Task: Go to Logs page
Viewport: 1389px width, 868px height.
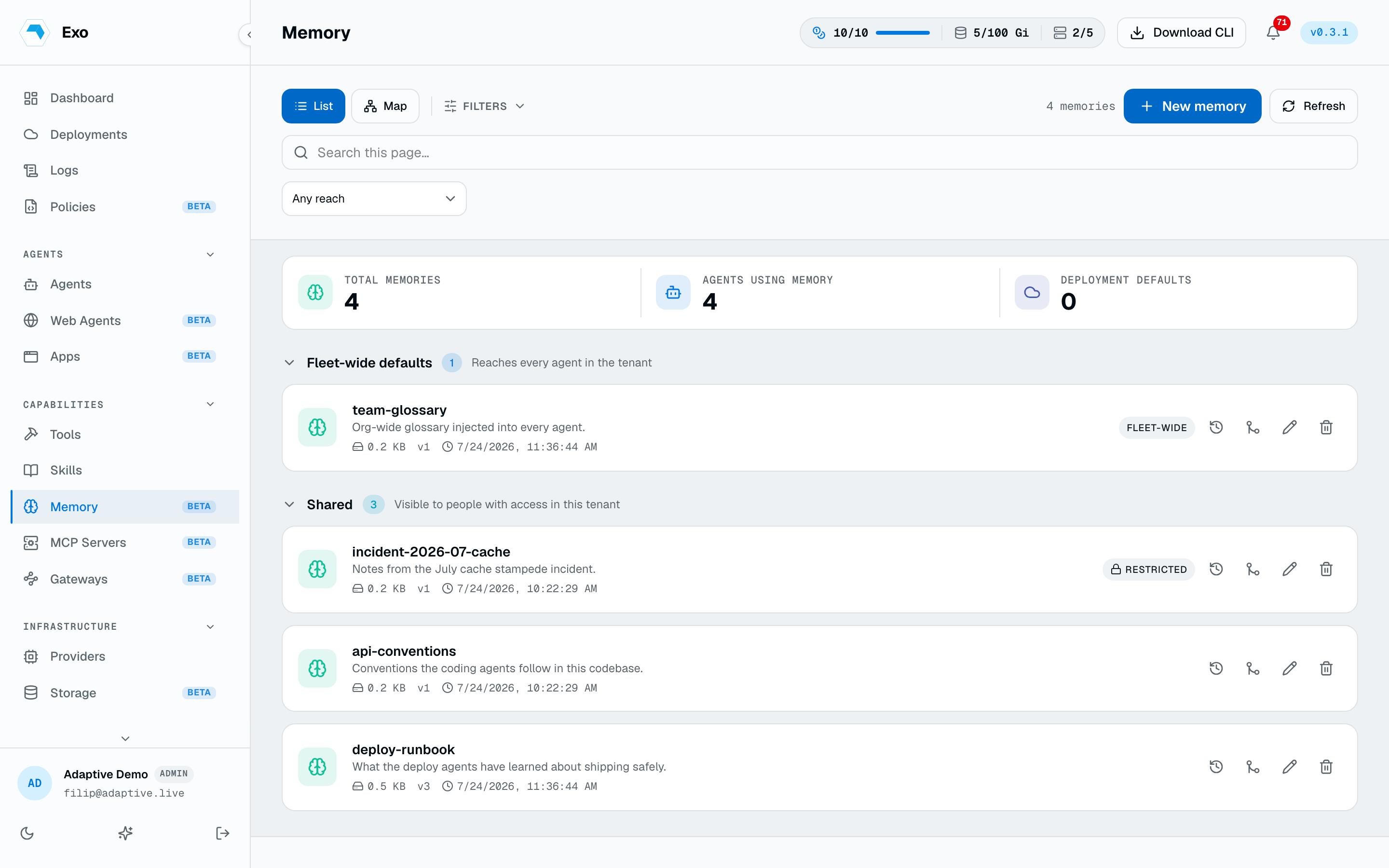Action: pos(125,171)
